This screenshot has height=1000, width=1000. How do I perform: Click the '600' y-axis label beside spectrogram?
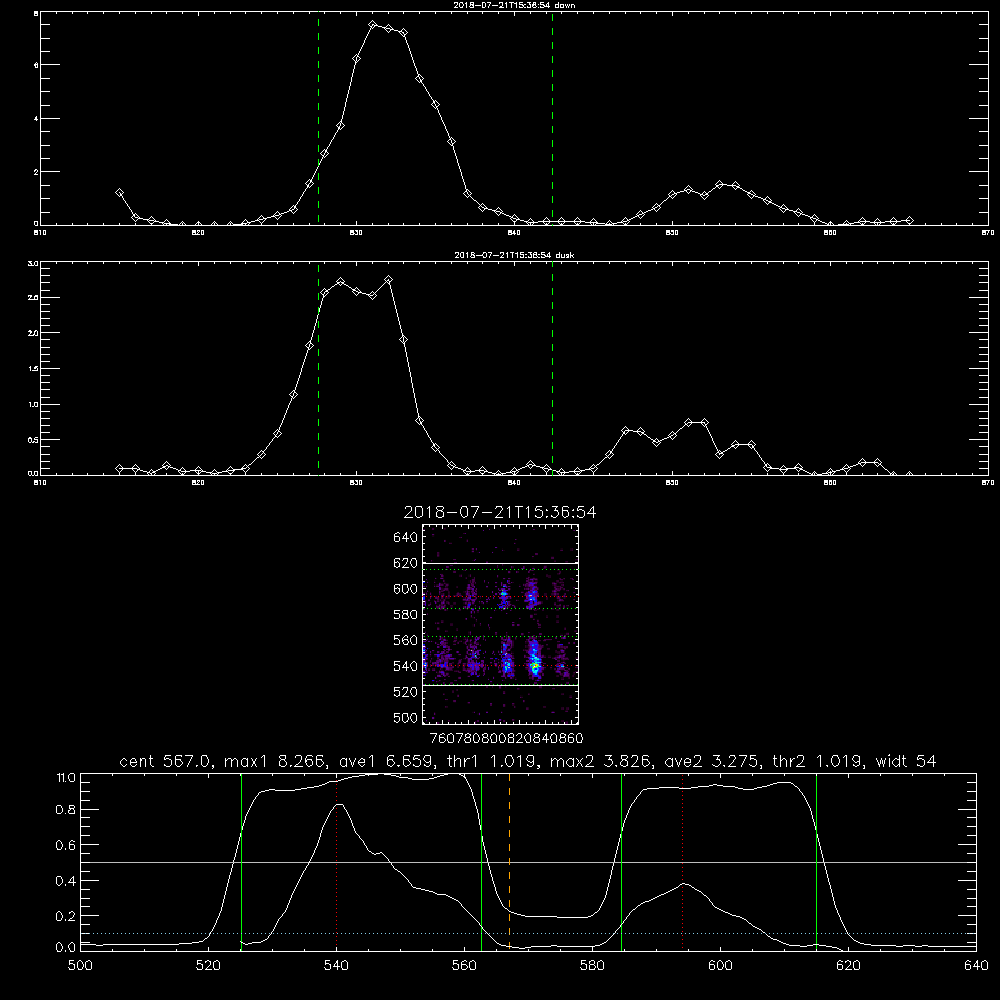coord(406,589)
